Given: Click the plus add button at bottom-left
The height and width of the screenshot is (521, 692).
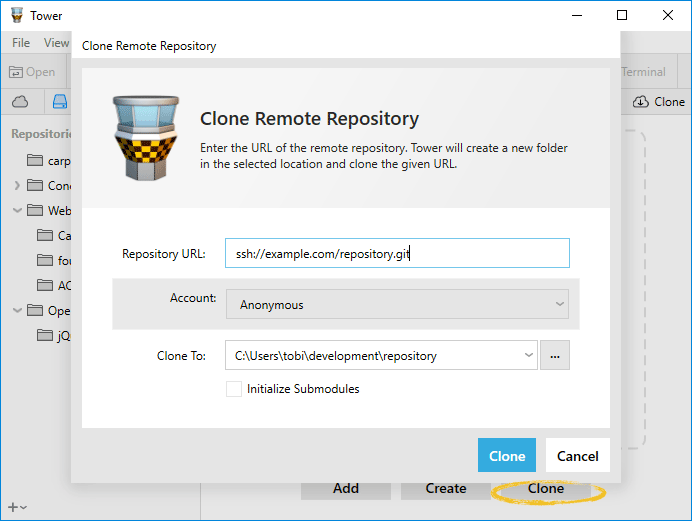Looking at the screenshot, I should pos(14,507).
